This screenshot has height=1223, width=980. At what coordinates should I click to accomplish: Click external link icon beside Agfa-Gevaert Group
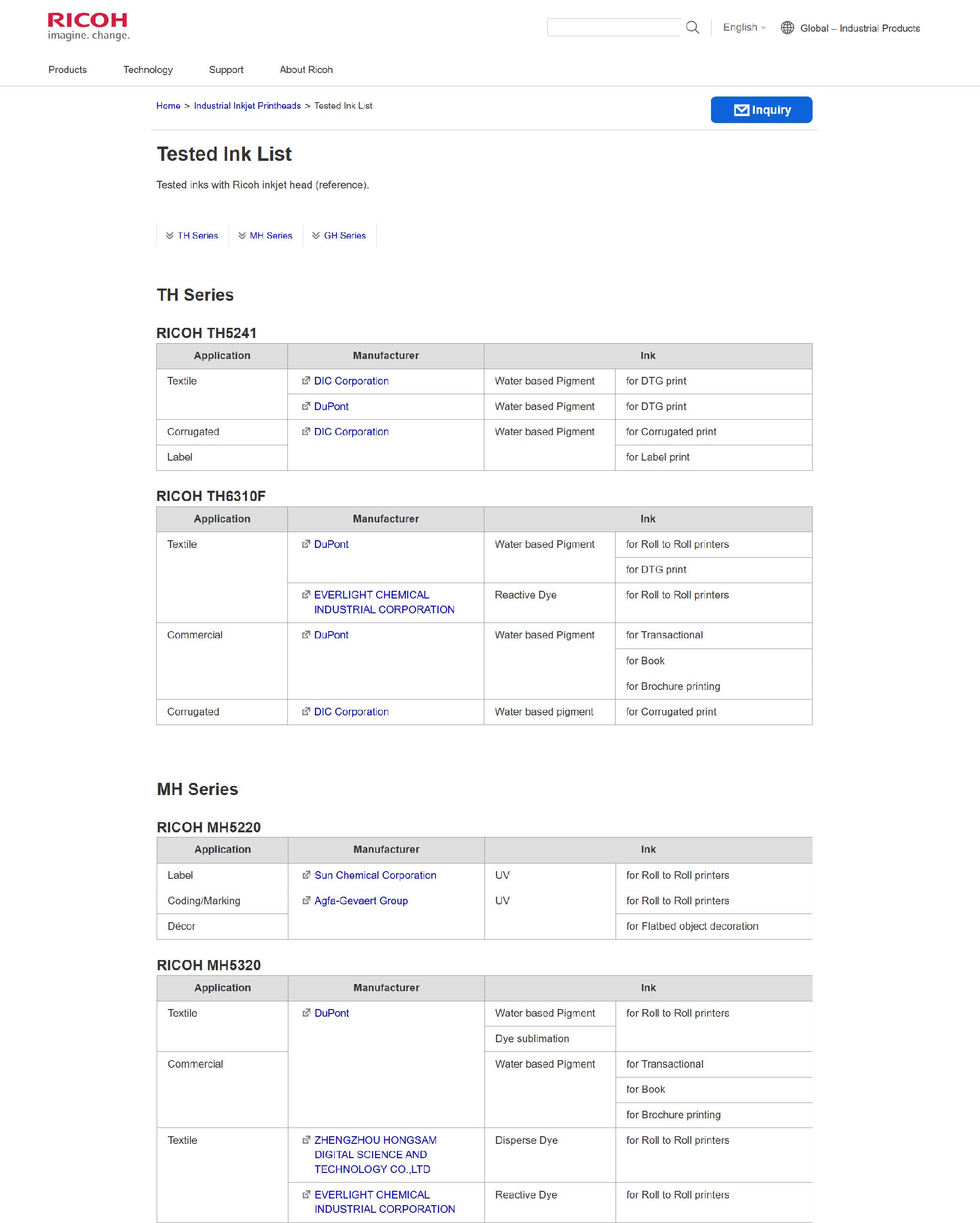pos(306,900)
